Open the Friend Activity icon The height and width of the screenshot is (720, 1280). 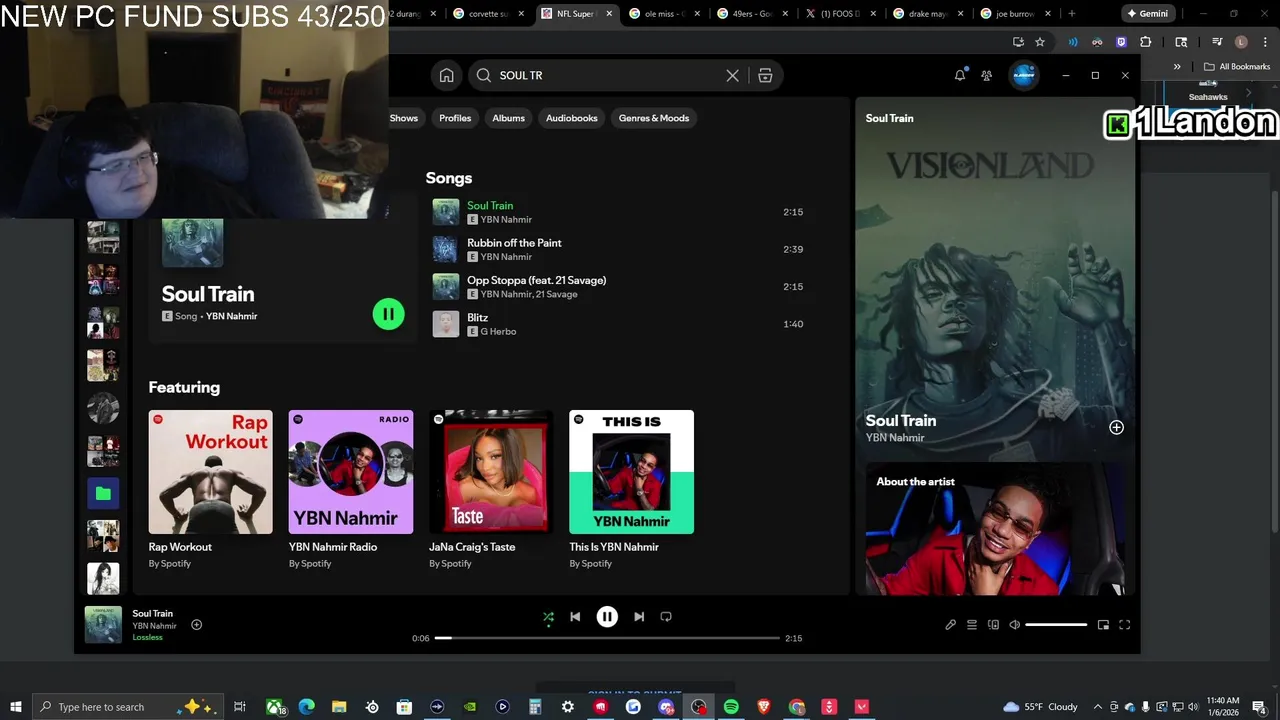987,75
